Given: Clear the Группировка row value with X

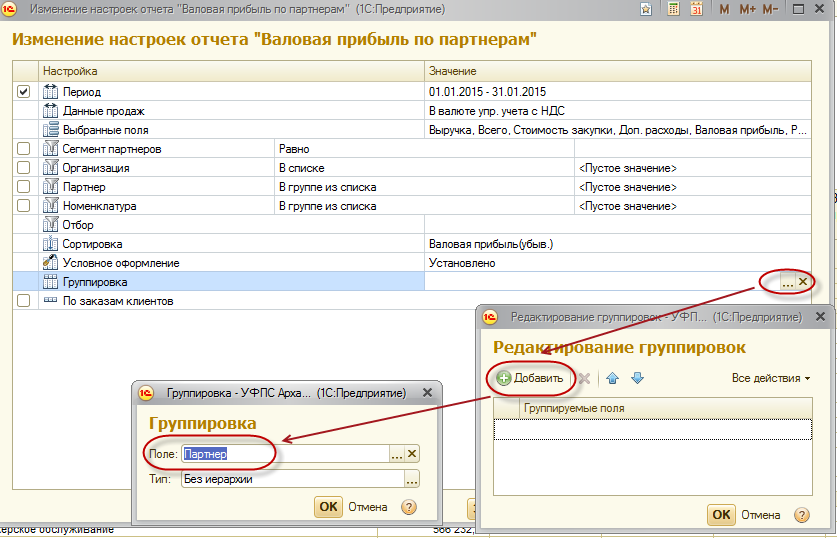Looking at the screenshot, I should click(803, 282).
